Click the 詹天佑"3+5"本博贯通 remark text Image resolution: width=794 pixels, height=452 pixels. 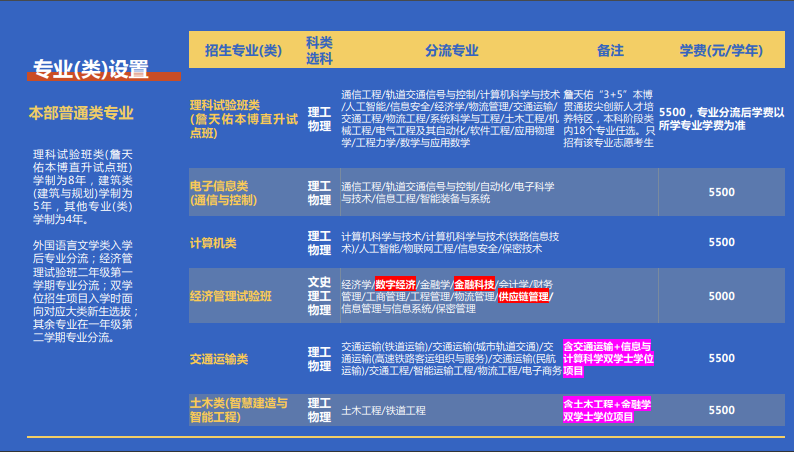click(x=609, y=118)
